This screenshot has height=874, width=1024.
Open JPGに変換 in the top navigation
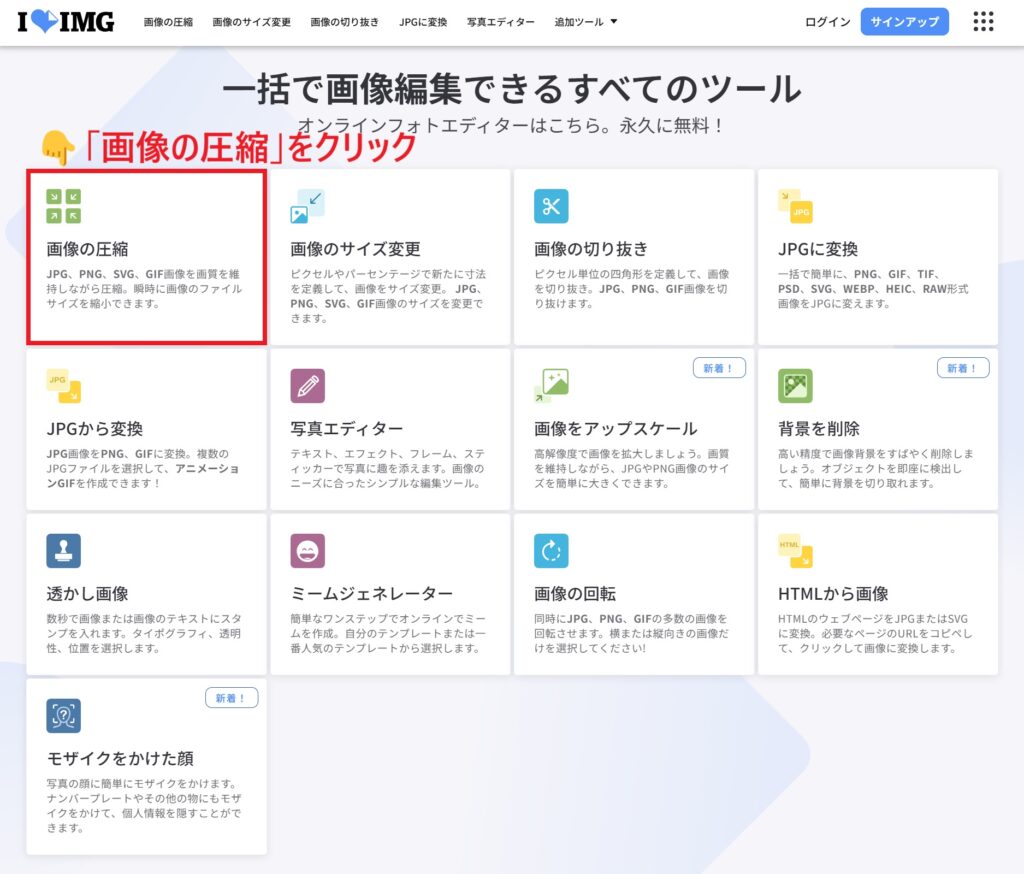click(x=423, y=22)
